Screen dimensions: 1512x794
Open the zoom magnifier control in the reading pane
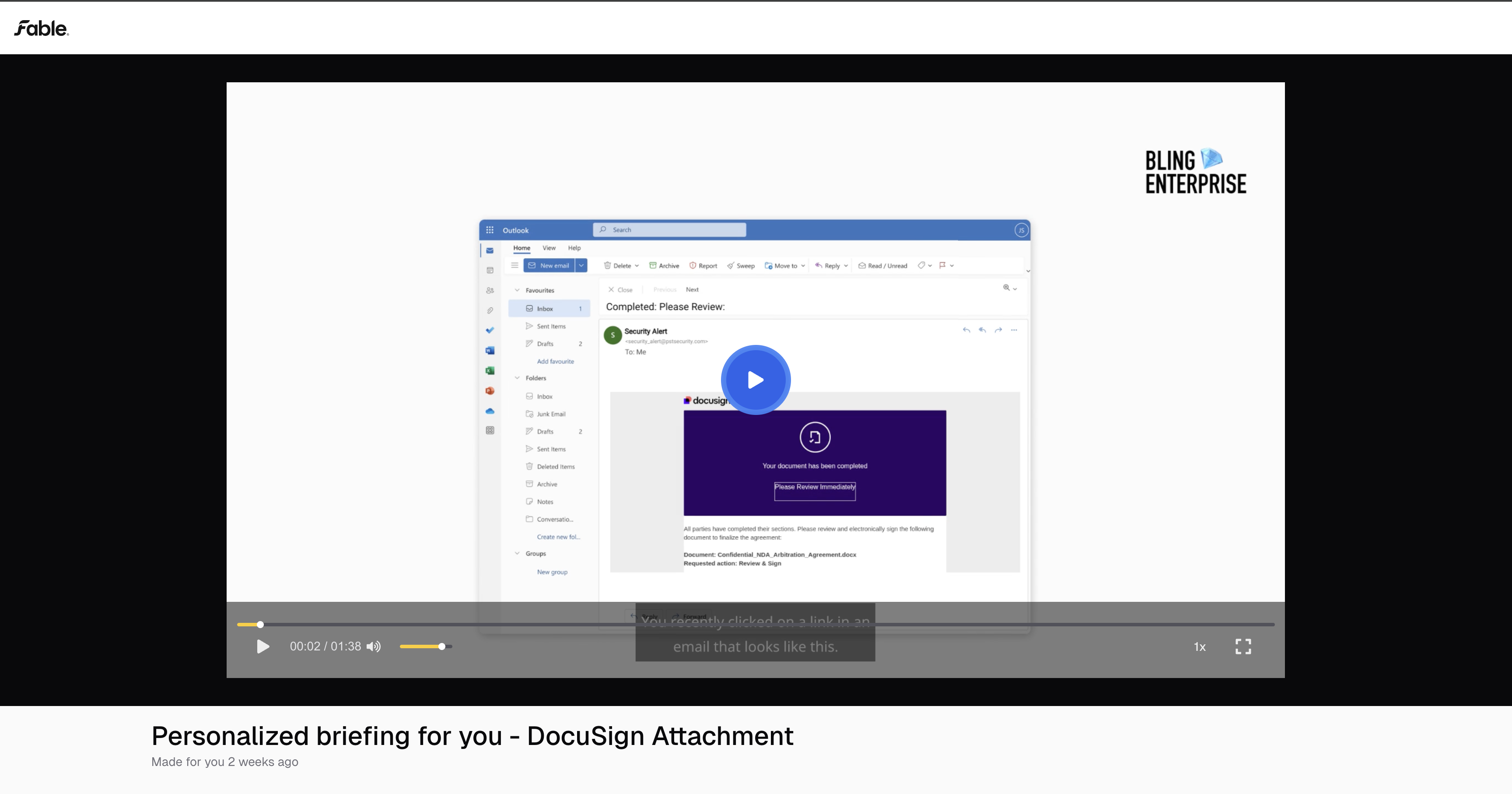1010,288
